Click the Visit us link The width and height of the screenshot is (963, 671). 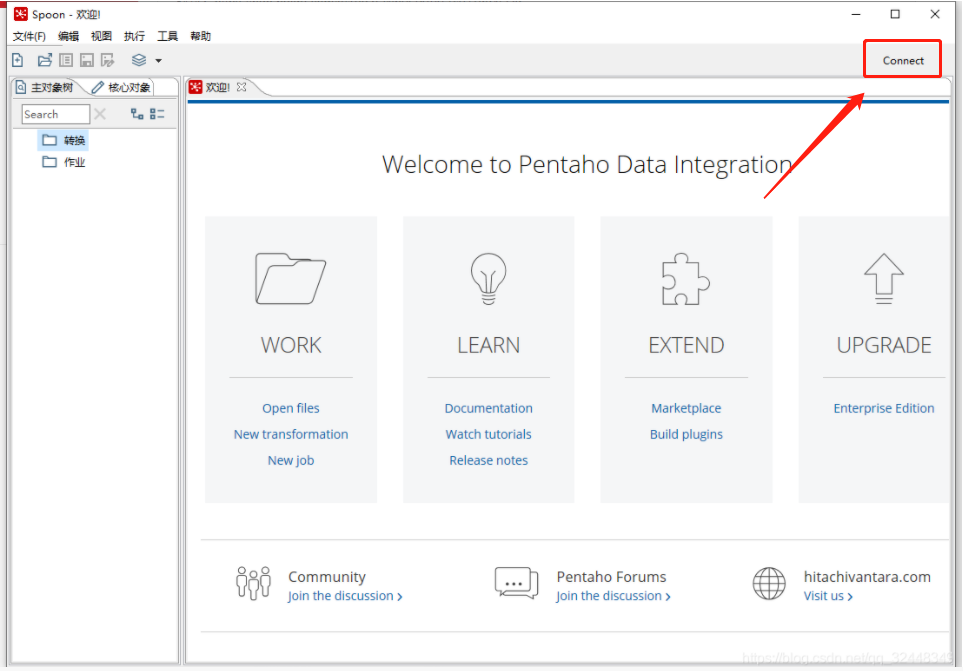tap(828, 596)
